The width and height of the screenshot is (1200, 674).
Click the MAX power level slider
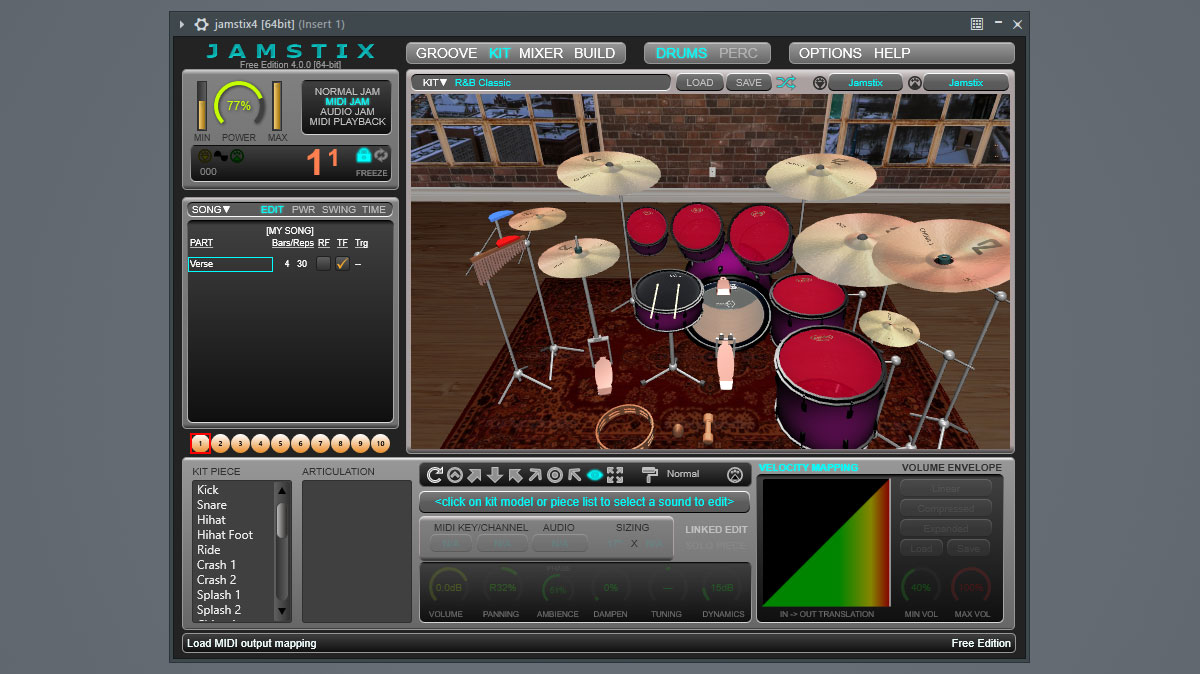[x=277, y=105]
